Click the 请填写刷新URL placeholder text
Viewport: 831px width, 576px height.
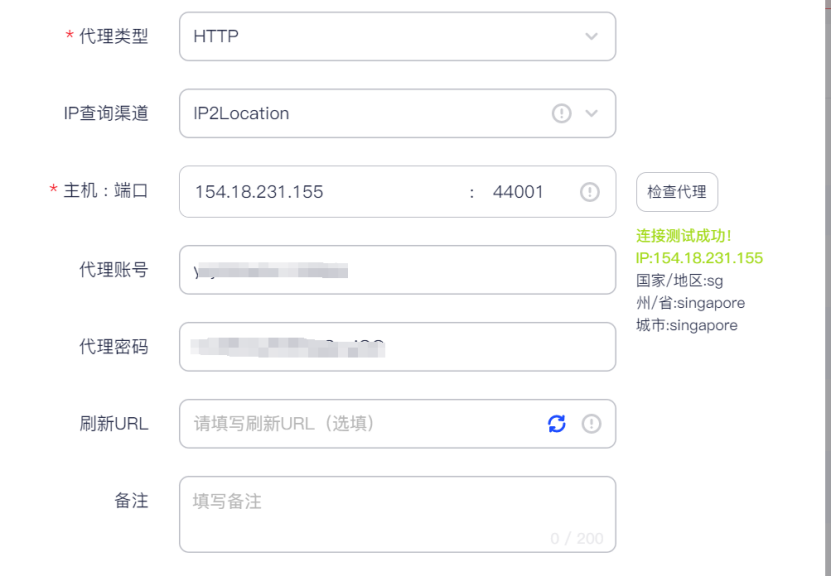coord(284,424)
